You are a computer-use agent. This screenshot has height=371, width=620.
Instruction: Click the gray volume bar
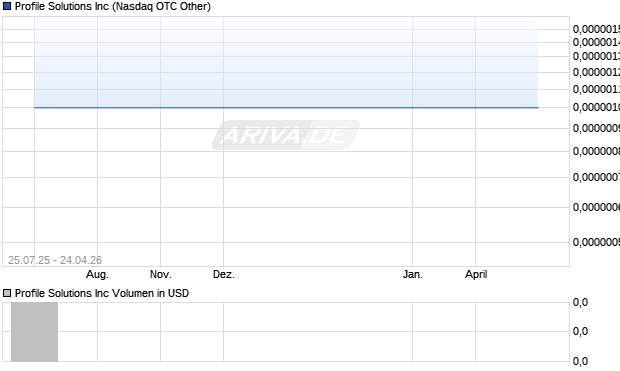pyautogui.click(x=34, y=332)
